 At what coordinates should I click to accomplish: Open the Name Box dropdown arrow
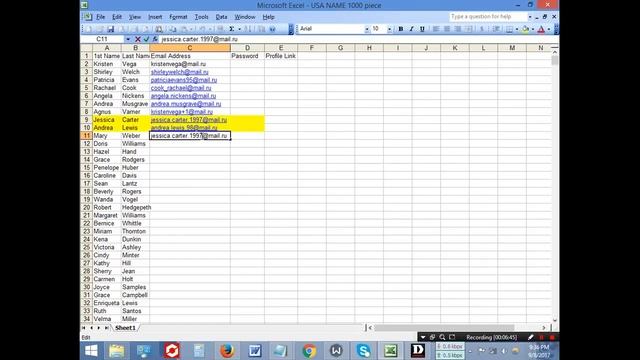coord(128,39)
